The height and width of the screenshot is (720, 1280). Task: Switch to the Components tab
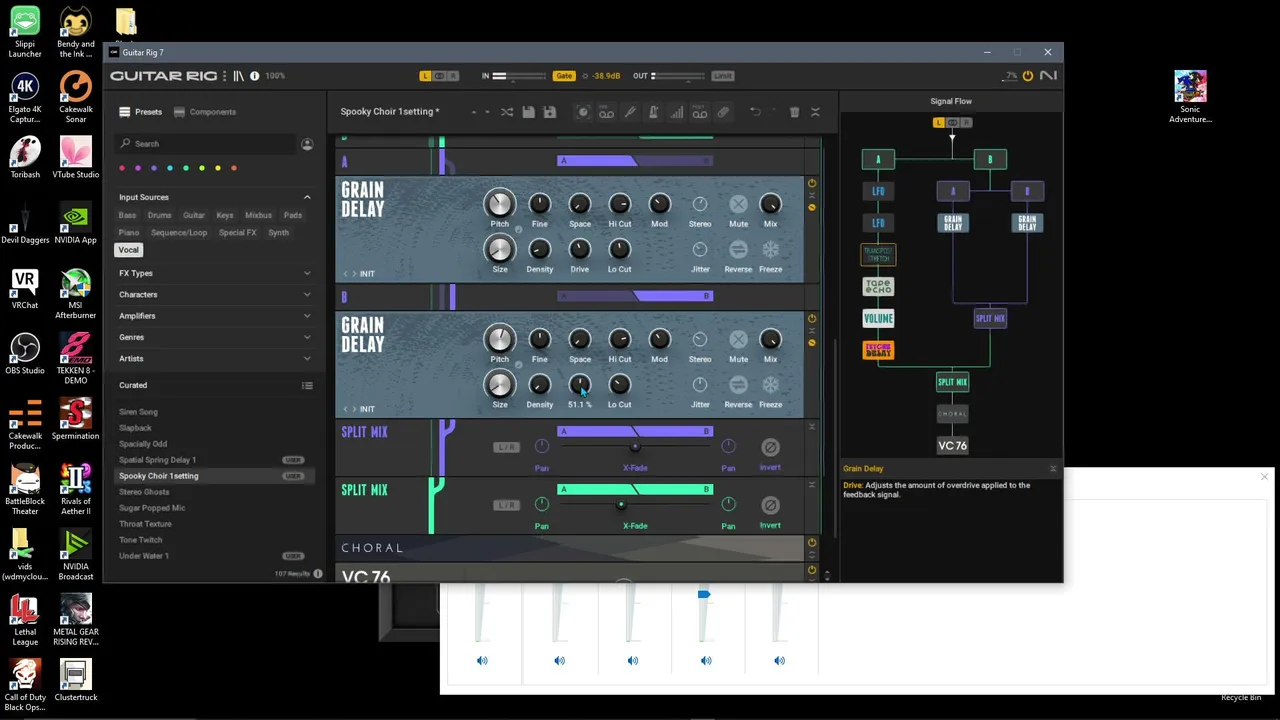[x=205, y=112]
